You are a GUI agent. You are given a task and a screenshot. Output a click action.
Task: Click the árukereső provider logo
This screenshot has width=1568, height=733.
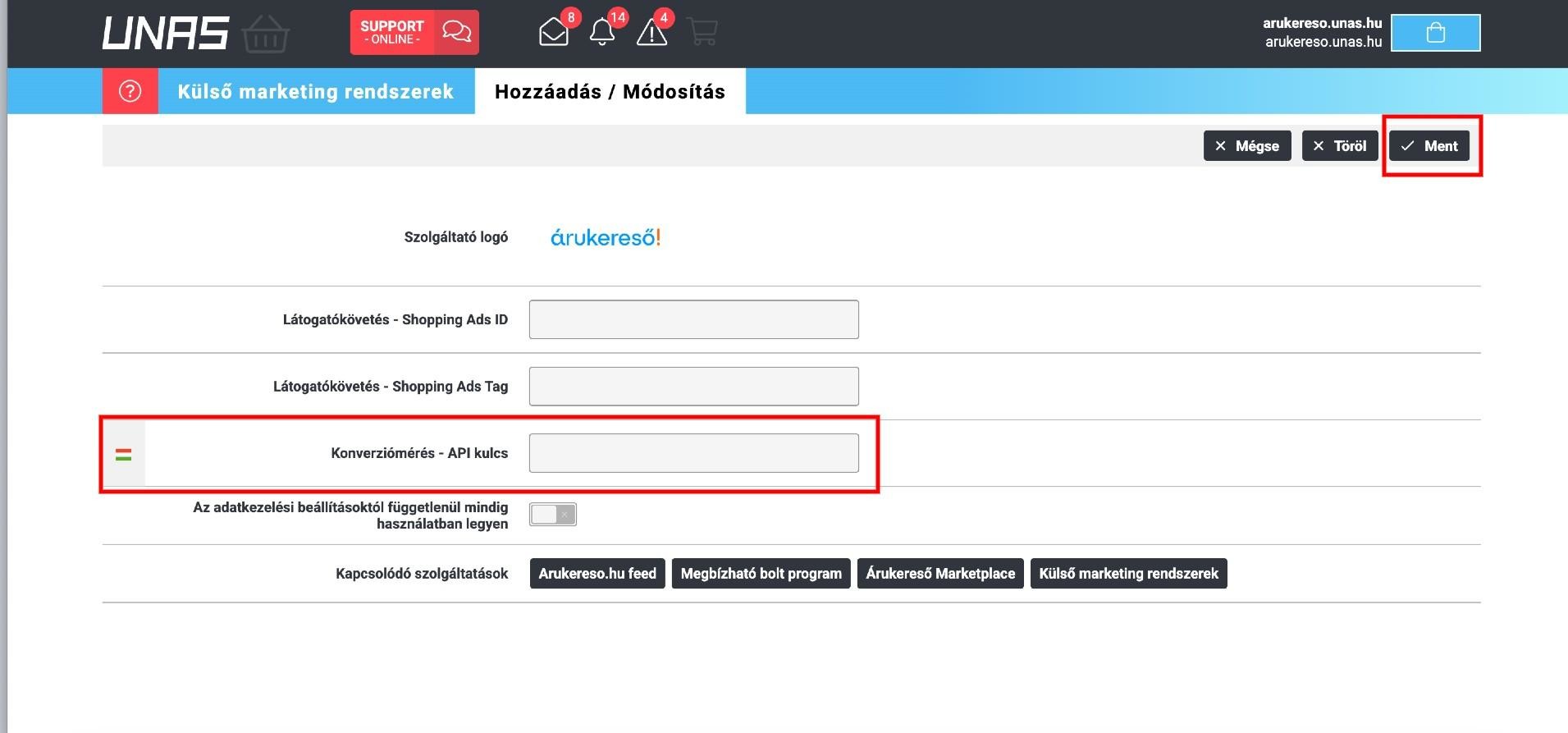[606, 237]
